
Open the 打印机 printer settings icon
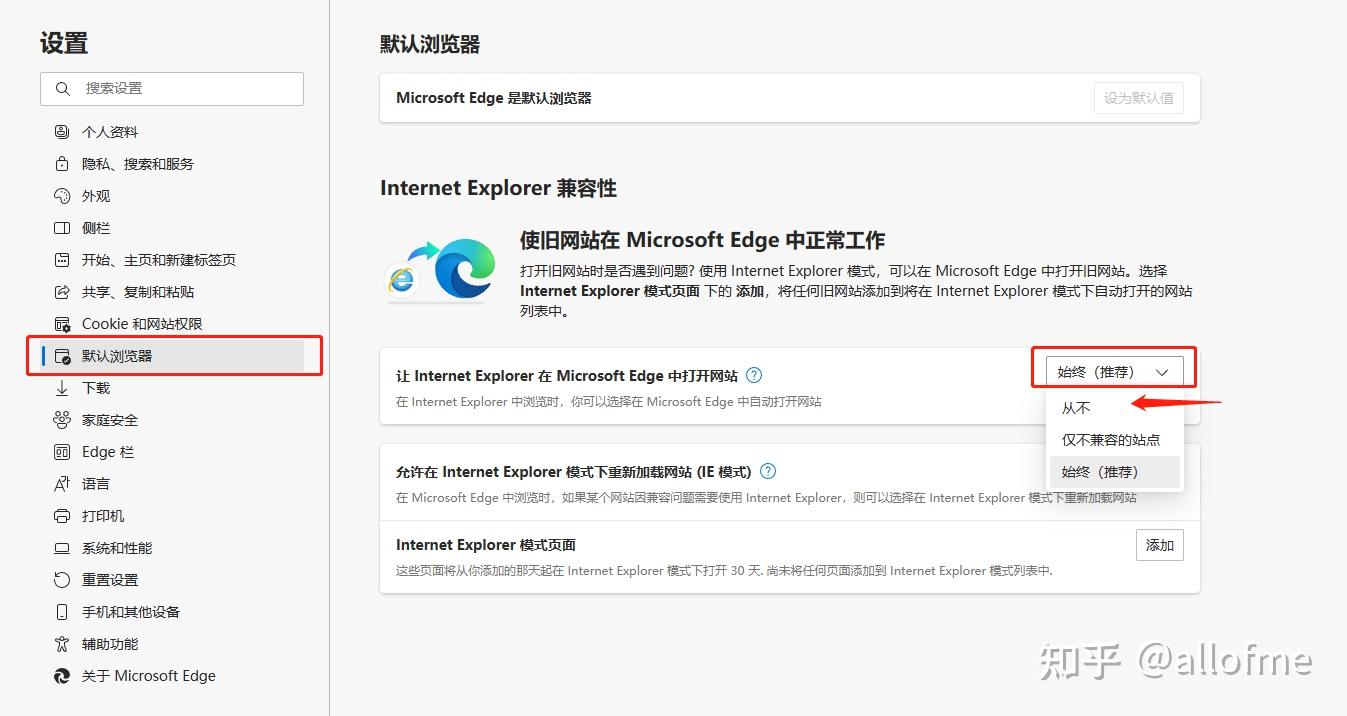[x=61, y=515]
